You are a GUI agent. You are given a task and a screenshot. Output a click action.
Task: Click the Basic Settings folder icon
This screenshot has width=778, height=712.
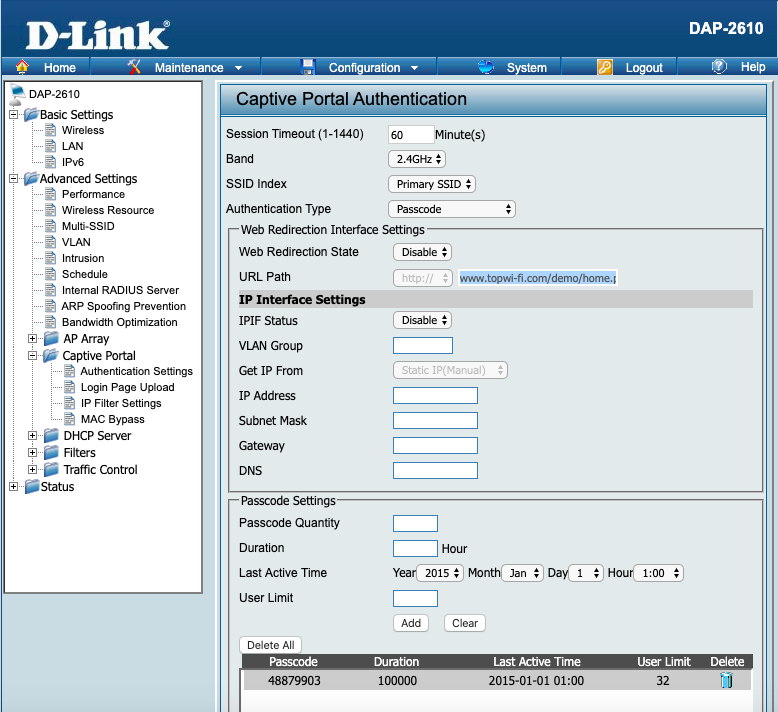[x=31, y=115]
